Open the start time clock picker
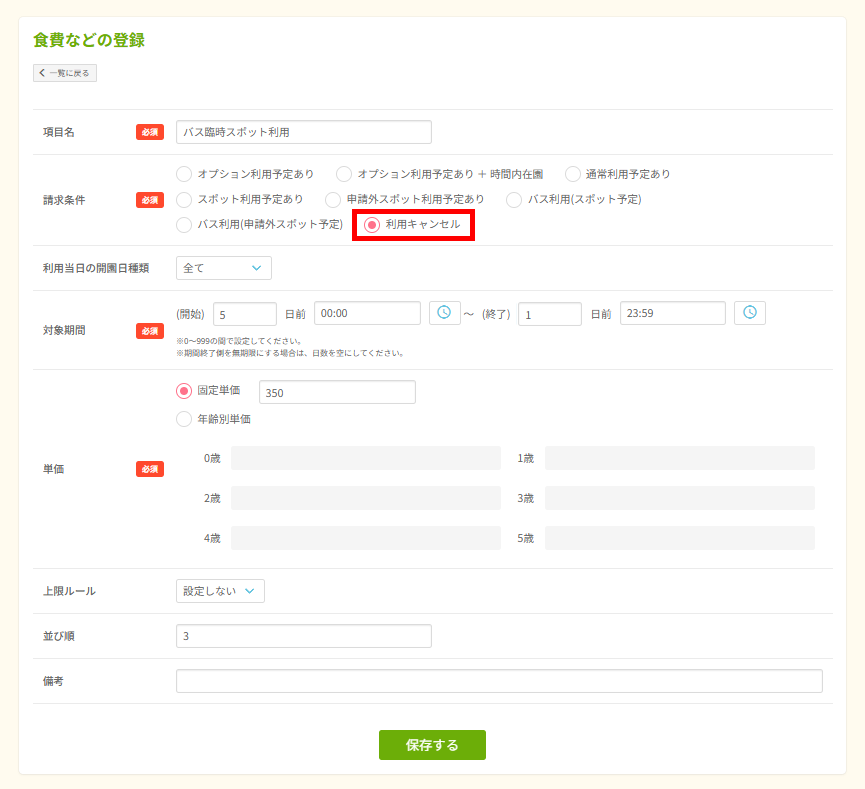The width and height of the screenshot is (865, 789). (445, 313)
